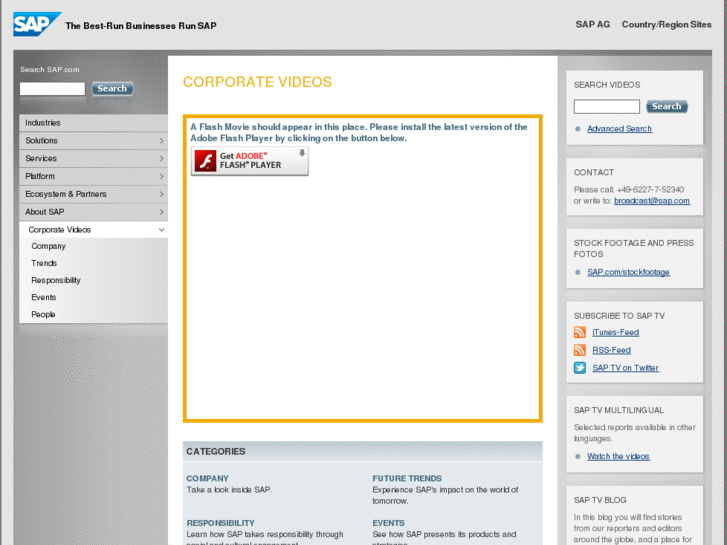Click the Search SAP.com Search button
Viewport: 727px width, 545px height.
click(x=112, y=89)
